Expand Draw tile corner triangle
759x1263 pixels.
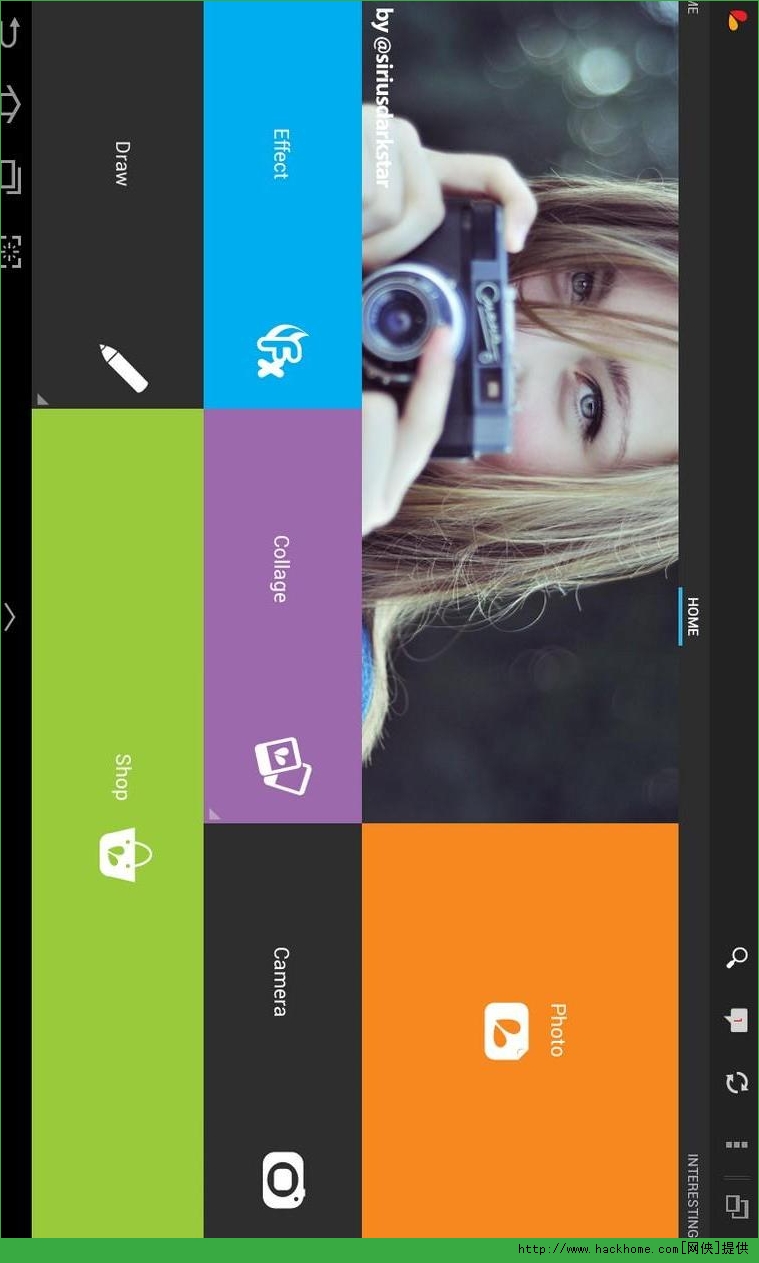tap(42, 398)
